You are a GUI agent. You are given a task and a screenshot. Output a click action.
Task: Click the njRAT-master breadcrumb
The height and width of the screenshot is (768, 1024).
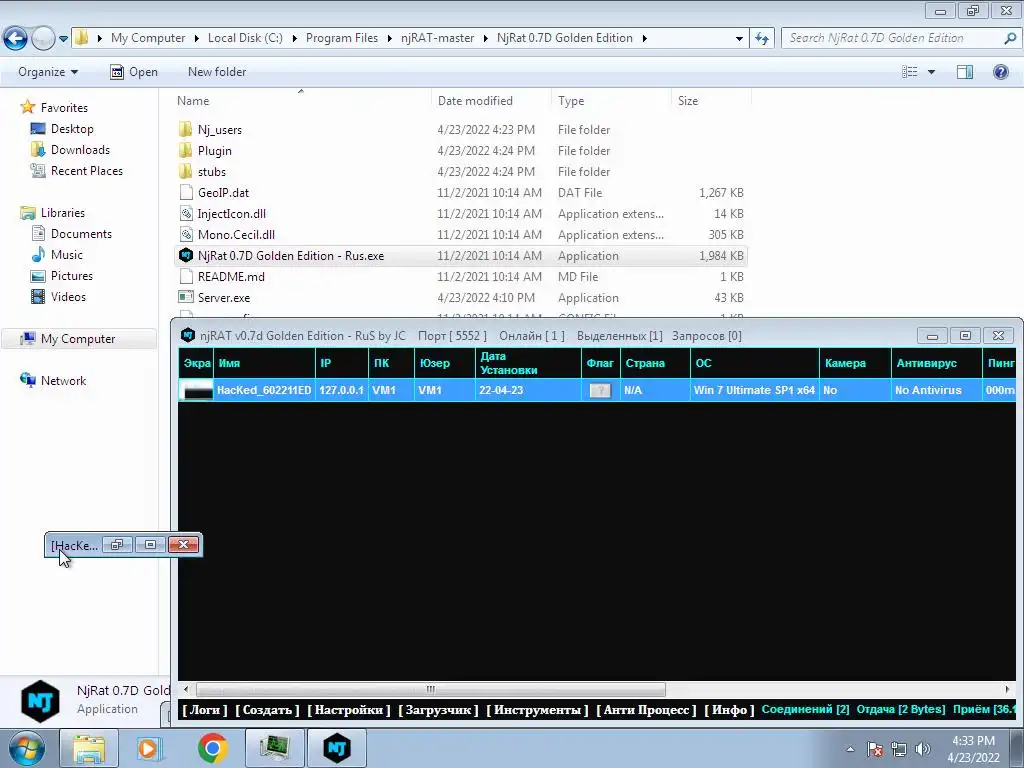pos(438,38)
